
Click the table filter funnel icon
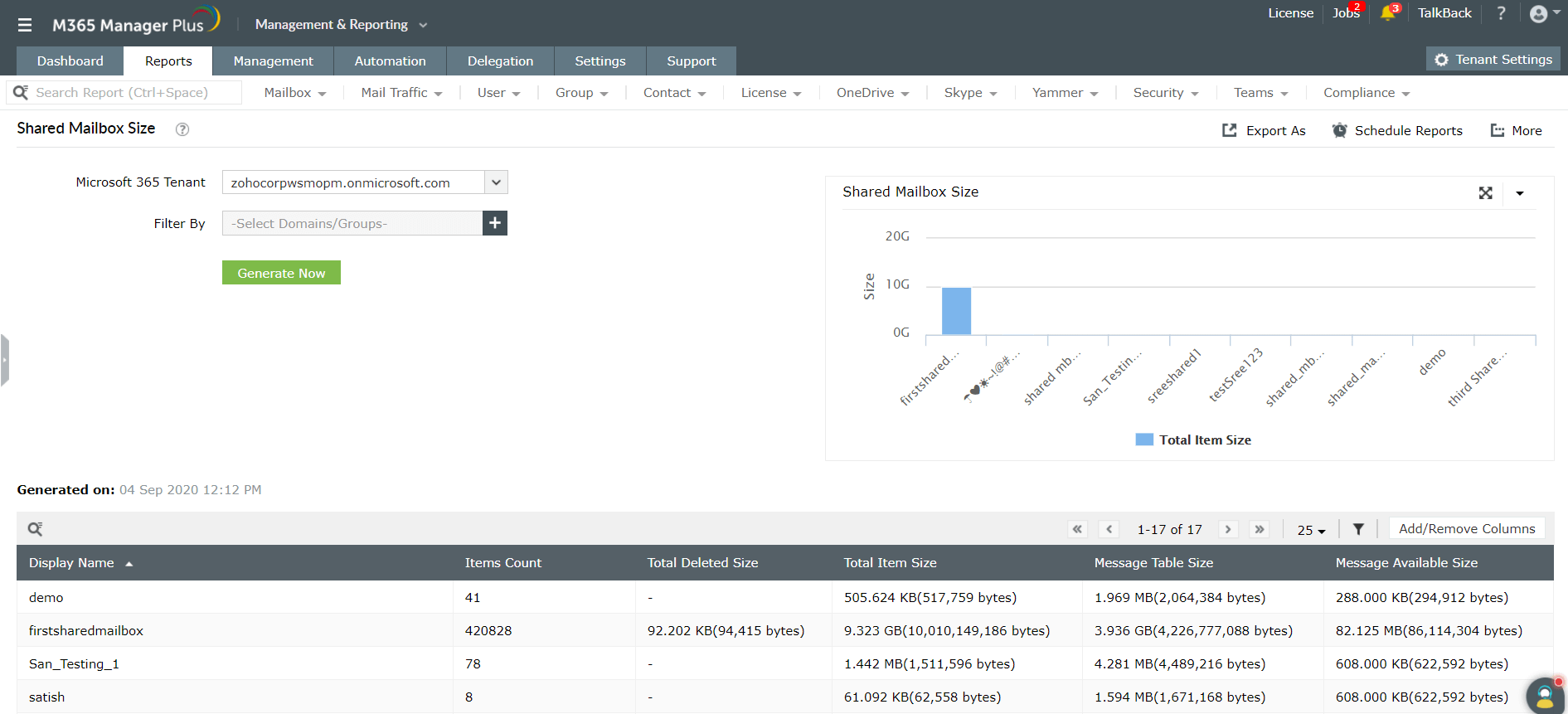pyautogui.click(x=1358, y=529)
